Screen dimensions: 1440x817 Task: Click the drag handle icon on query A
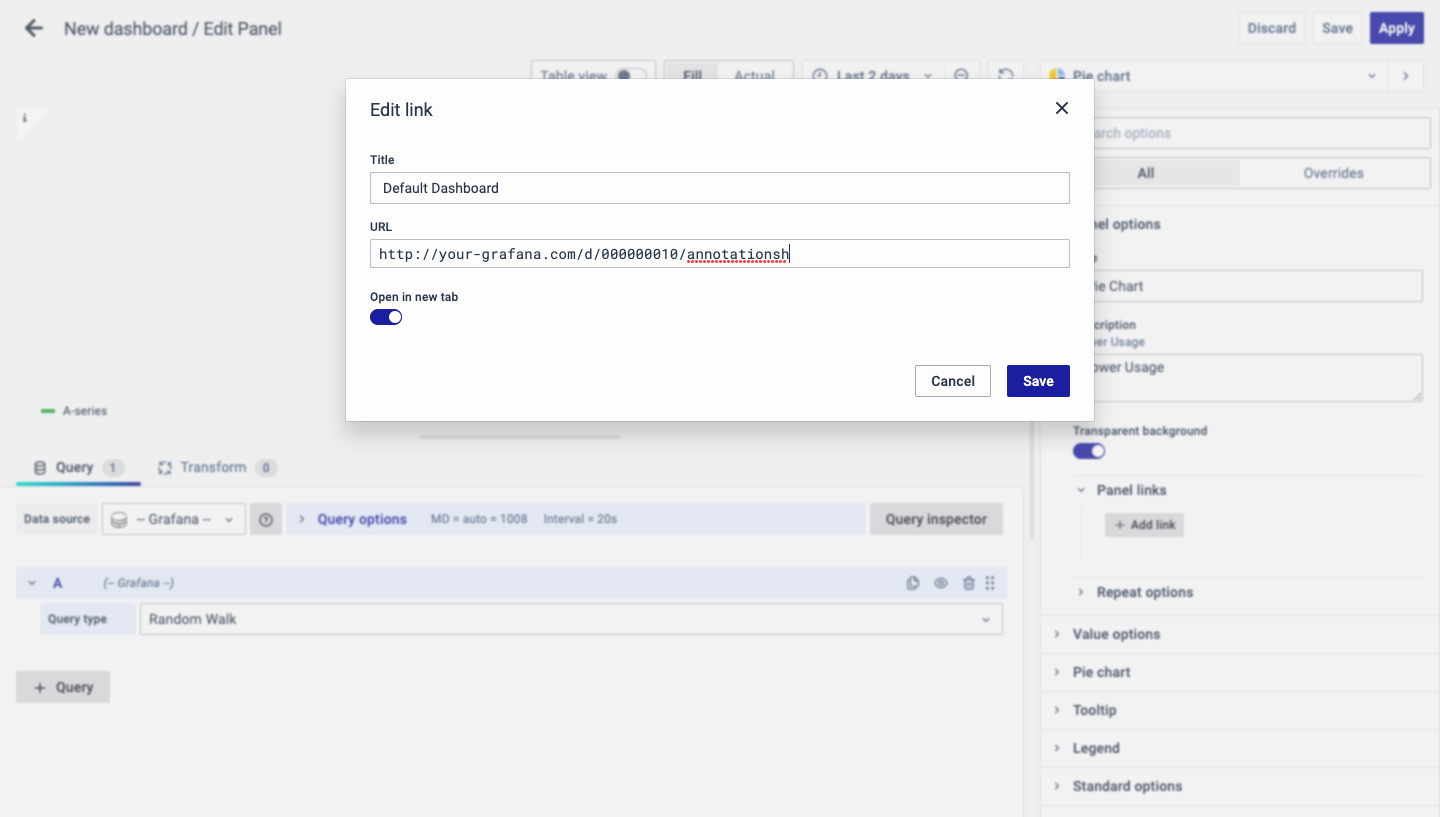click(x=990, y=583)
